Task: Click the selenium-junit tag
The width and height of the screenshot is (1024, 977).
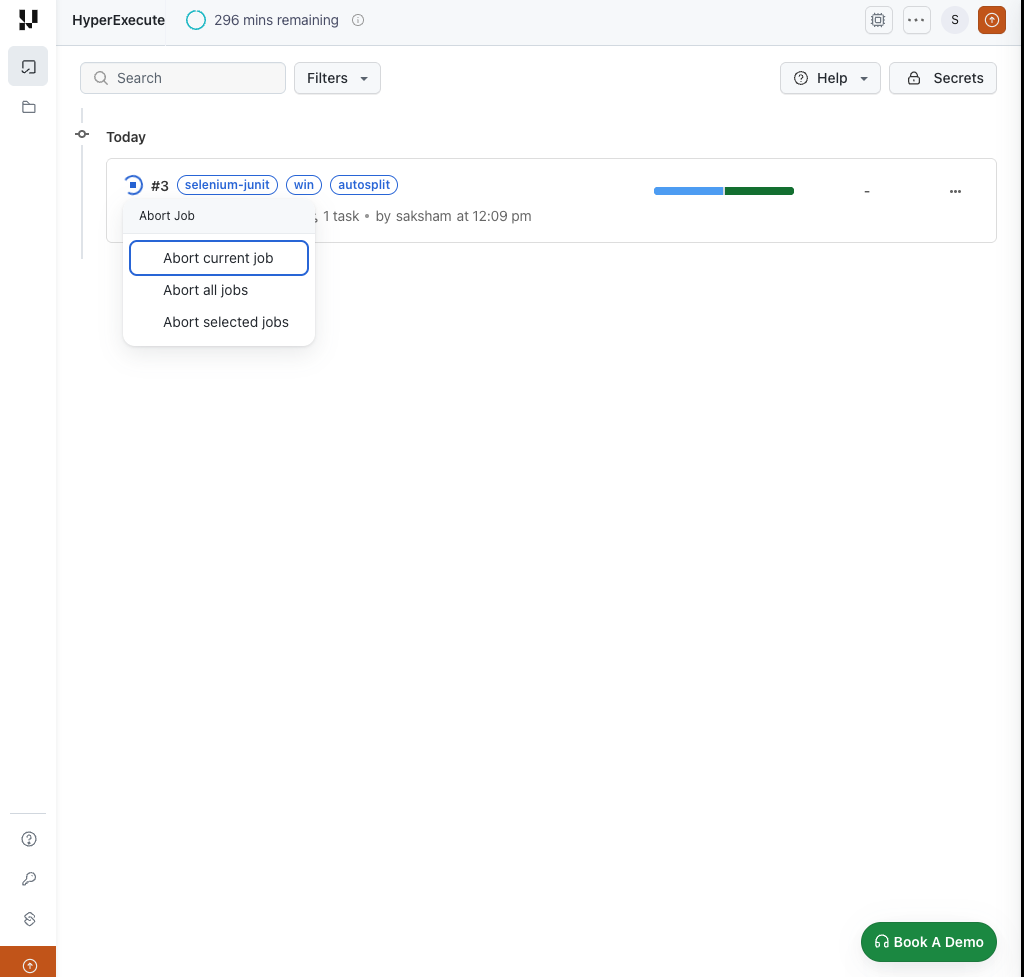Action: coord(227,185)
